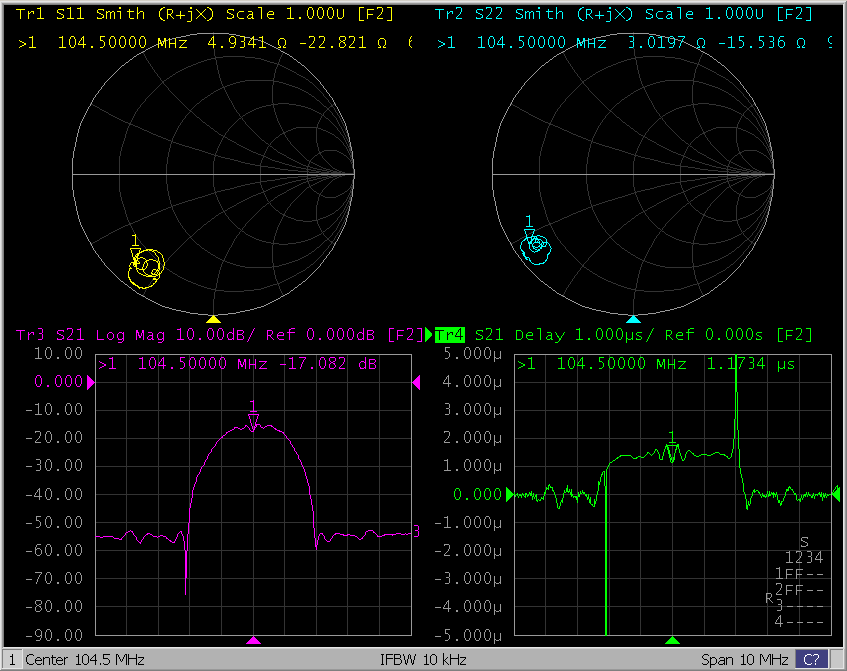Click marker 1 on the S22 Smith chart
This screenshot has width=847, height=671.
[530, 232]
